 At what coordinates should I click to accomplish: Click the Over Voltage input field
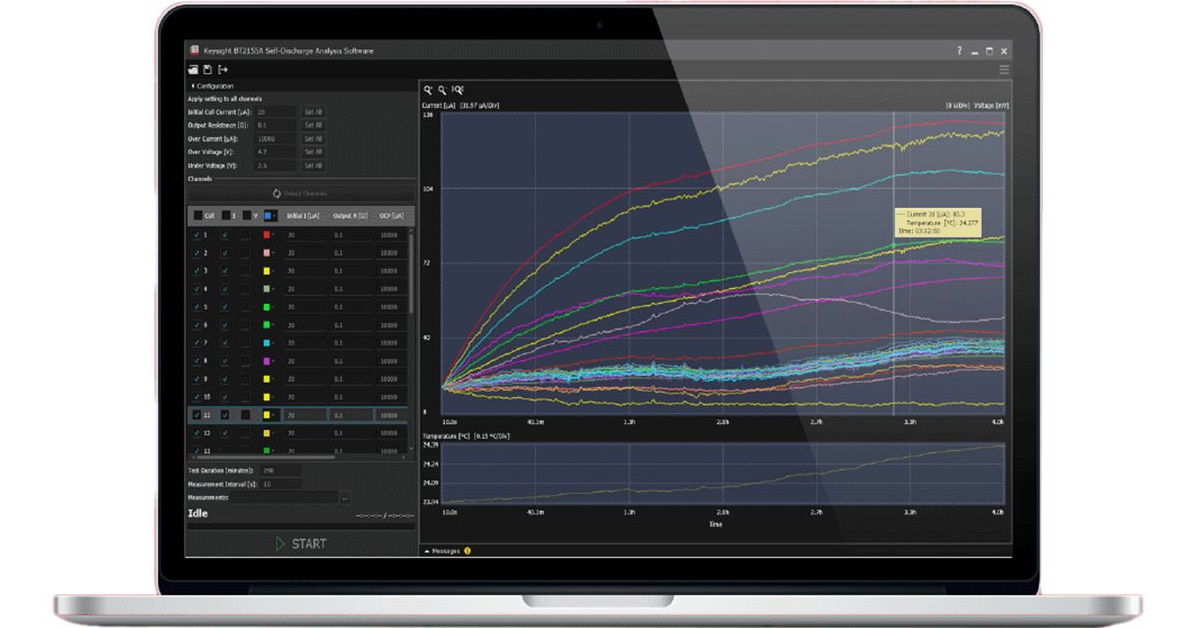pos(277,152)
